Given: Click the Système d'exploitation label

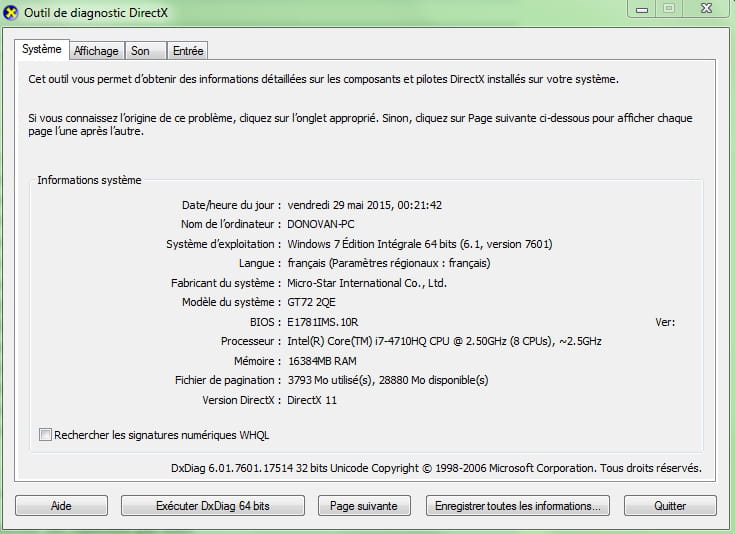Looking at the screenshot, I should pyautogui.click(x=224, y=244).
